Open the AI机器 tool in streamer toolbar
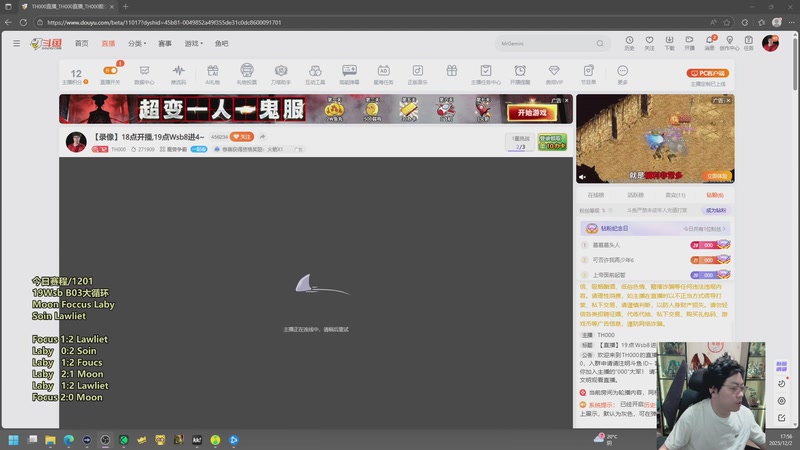 [212, 74]
